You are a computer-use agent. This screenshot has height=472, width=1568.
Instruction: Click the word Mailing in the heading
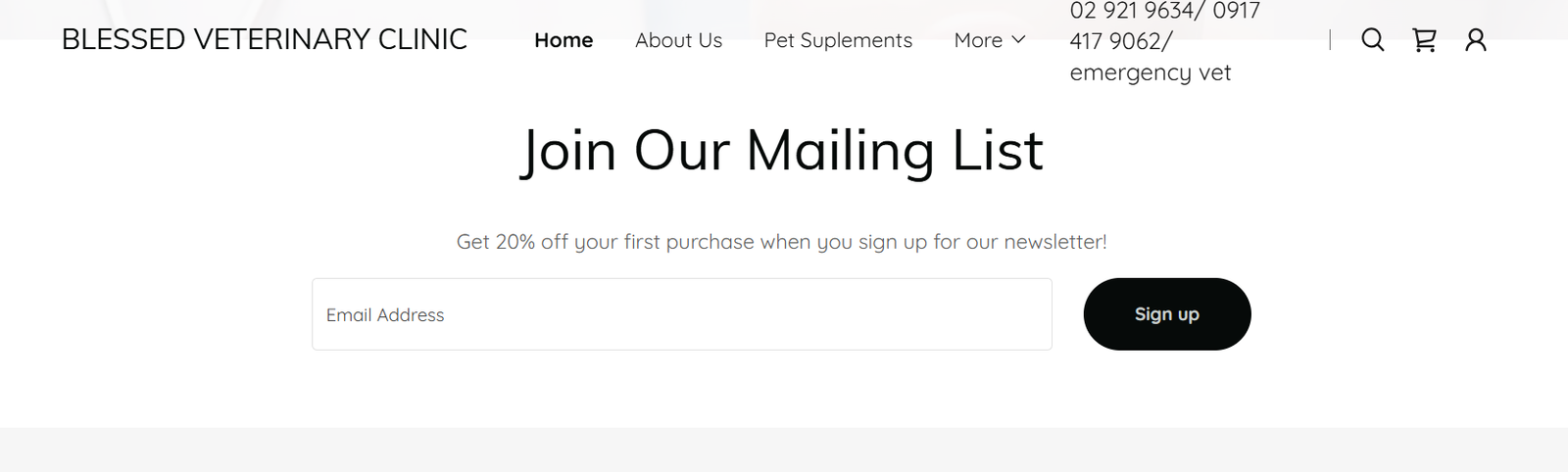pyautogui.click(x=840, y=152)
